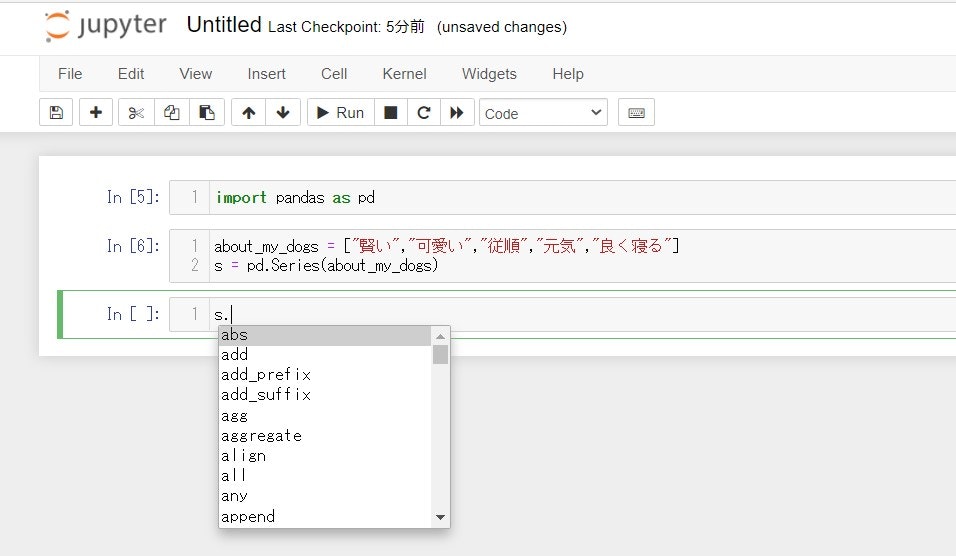Click the pd.Series code line
The height and width of the screenshot is (556, 956).
pyautogui.click(x=326, y=266)
